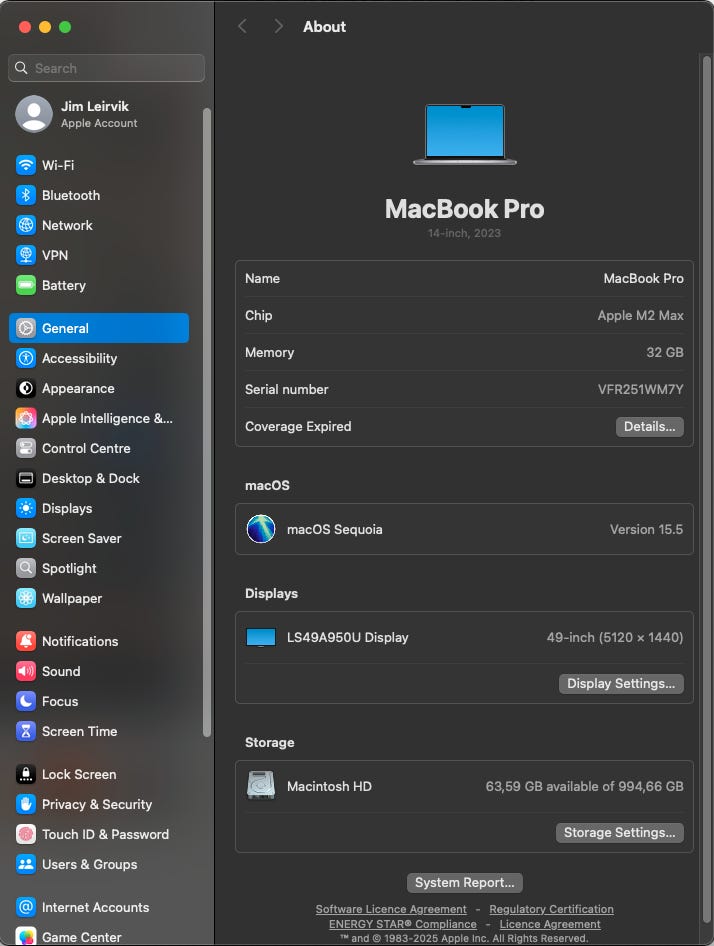Select the Users & Groups icon
Viewport: 714px width, 946px height.
pos(25,865)
